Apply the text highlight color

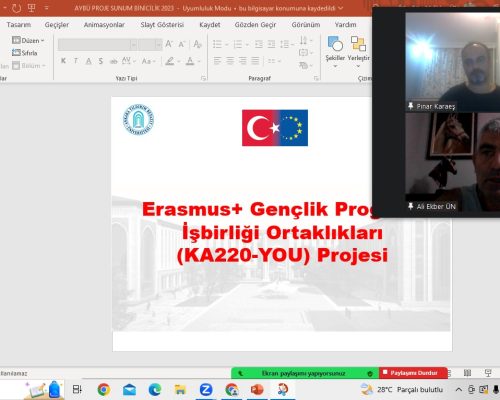point(170,61)
